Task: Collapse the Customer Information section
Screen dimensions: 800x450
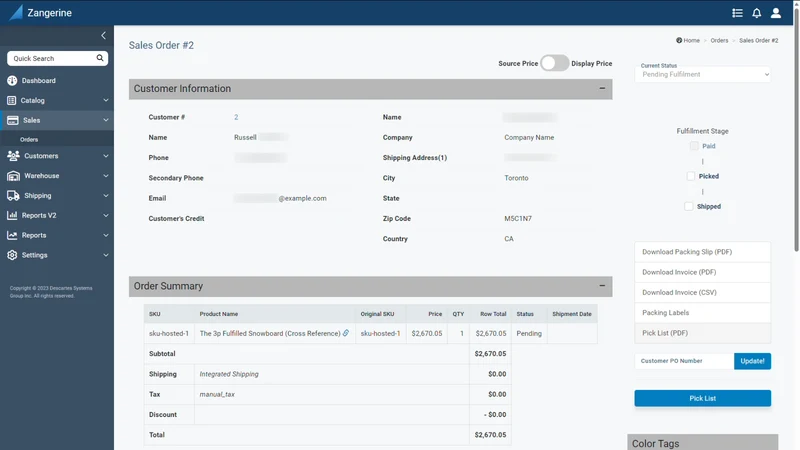Action: [602, 88]
